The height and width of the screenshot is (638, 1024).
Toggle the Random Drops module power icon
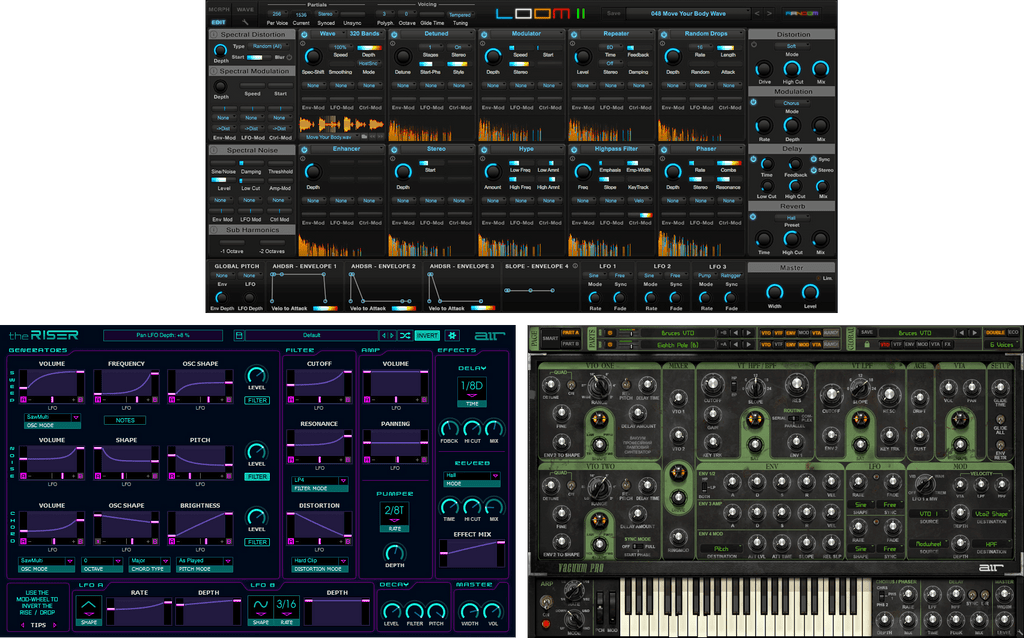tap(664, 34)
